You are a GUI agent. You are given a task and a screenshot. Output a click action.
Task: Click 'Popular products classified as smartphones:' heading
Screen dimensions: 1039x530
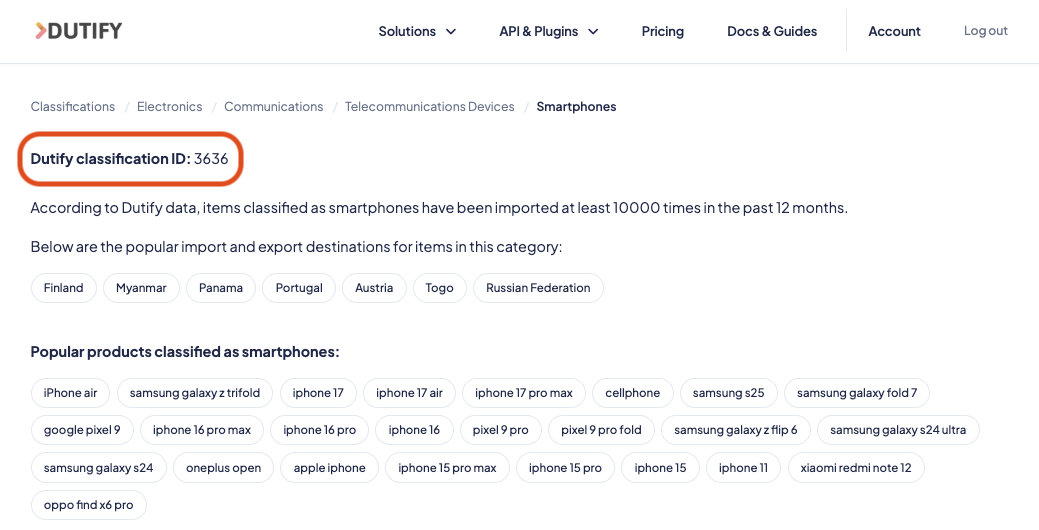pos(185,352)
